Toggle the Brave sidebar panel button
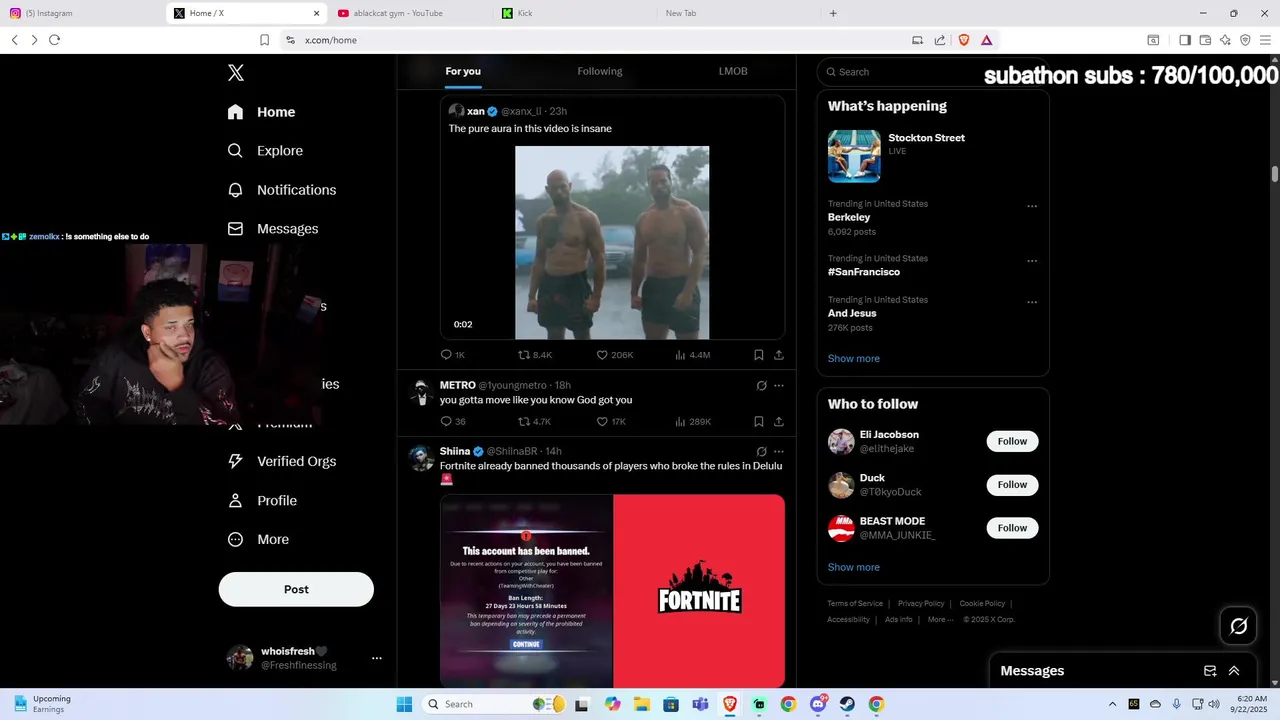This screenshot has width=1280, height=720. (x=1185, y=40)
